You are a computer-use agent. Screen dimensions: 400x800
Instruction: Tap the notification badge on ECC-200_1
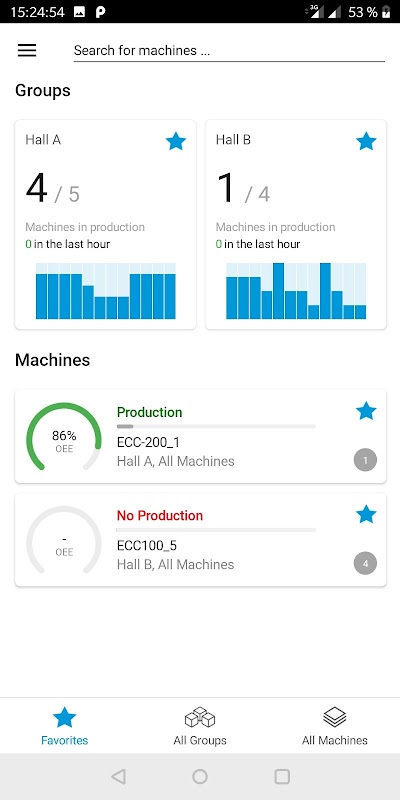[365, 461]
